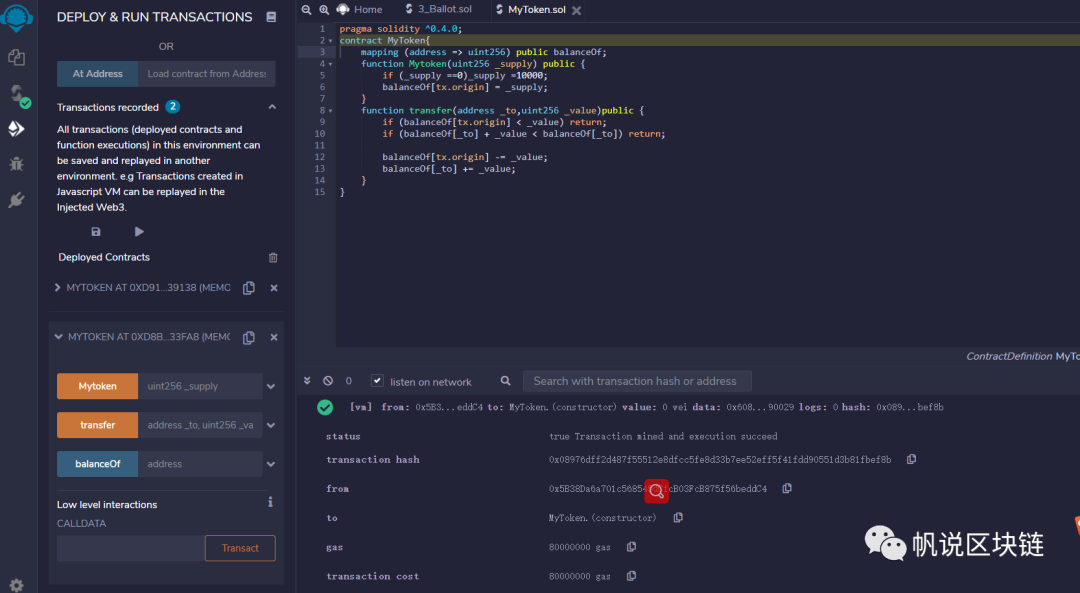
Task: Click the Transactions recorded count badge
Action: click(x=173, y=107)
